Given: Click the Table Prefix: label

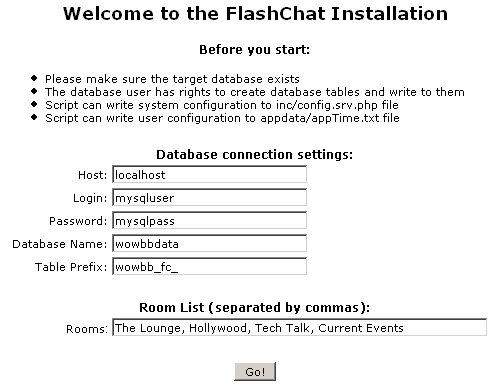Looking at the screenshot, I should click(x=71, y=267).
